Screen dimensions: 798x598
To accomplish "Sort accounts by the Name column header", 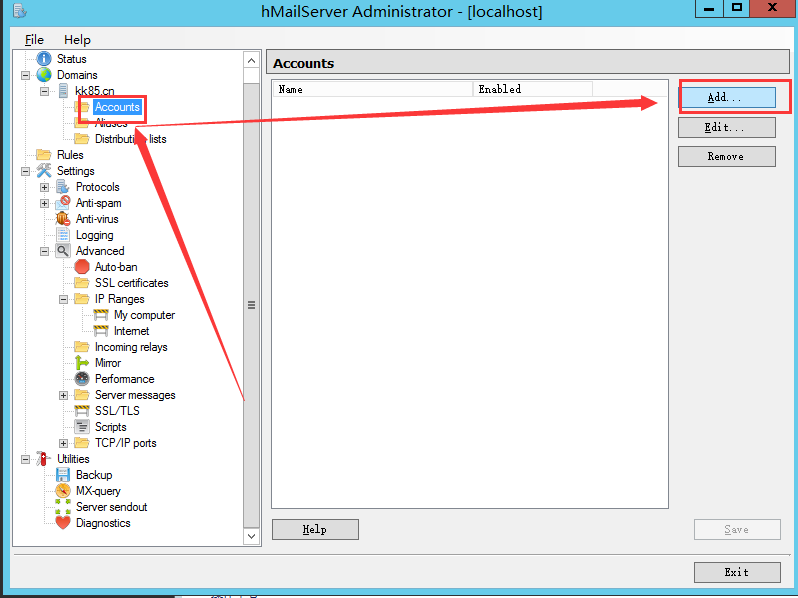I will pos(373,89).
